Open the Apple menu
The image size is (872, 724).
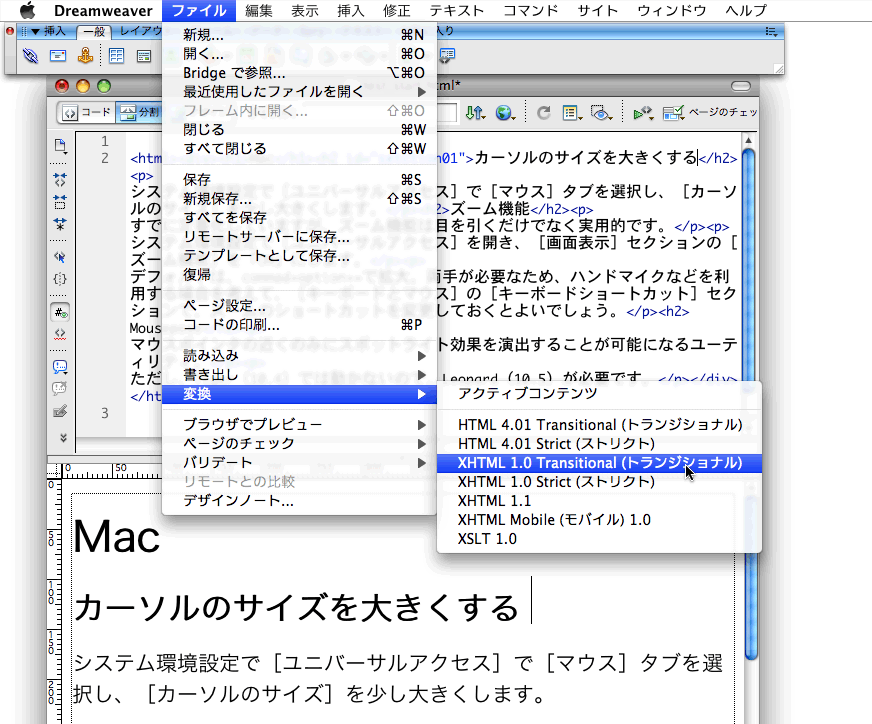coord(27,11)
